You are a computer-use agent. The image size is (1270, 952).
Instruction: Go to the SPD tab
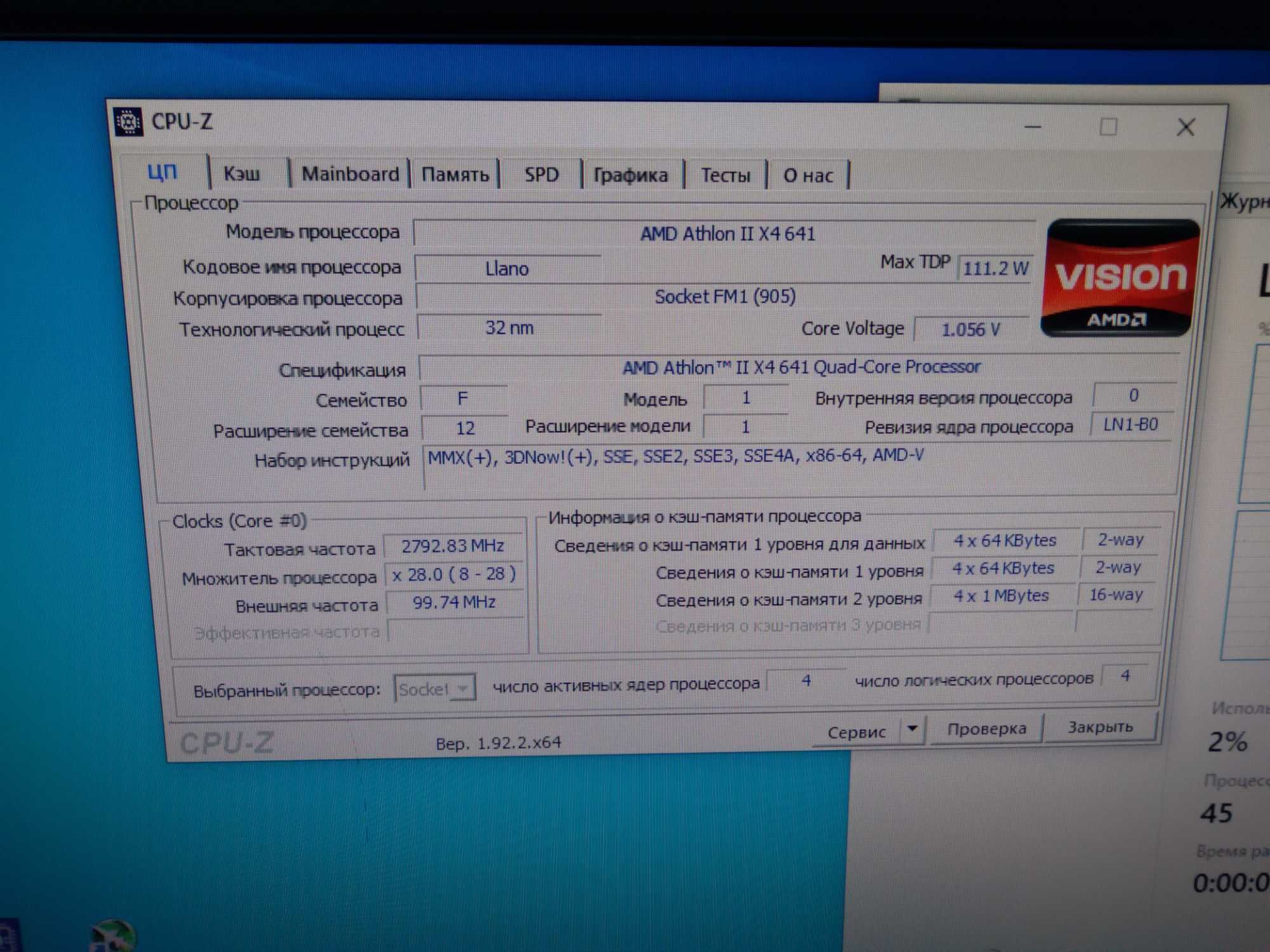coord(542,175)
